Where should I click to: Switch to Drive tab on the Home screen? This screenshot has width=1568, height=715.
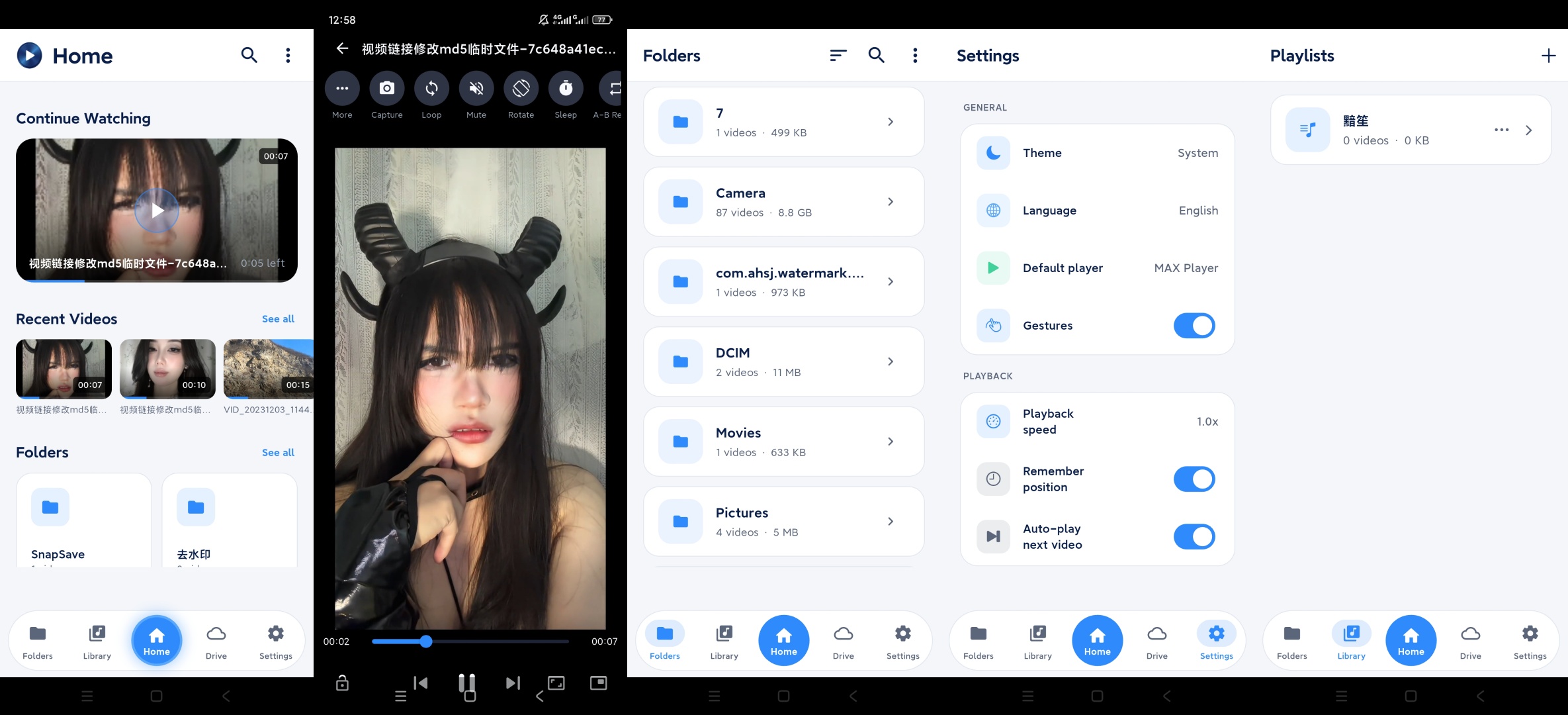(216, 642)
